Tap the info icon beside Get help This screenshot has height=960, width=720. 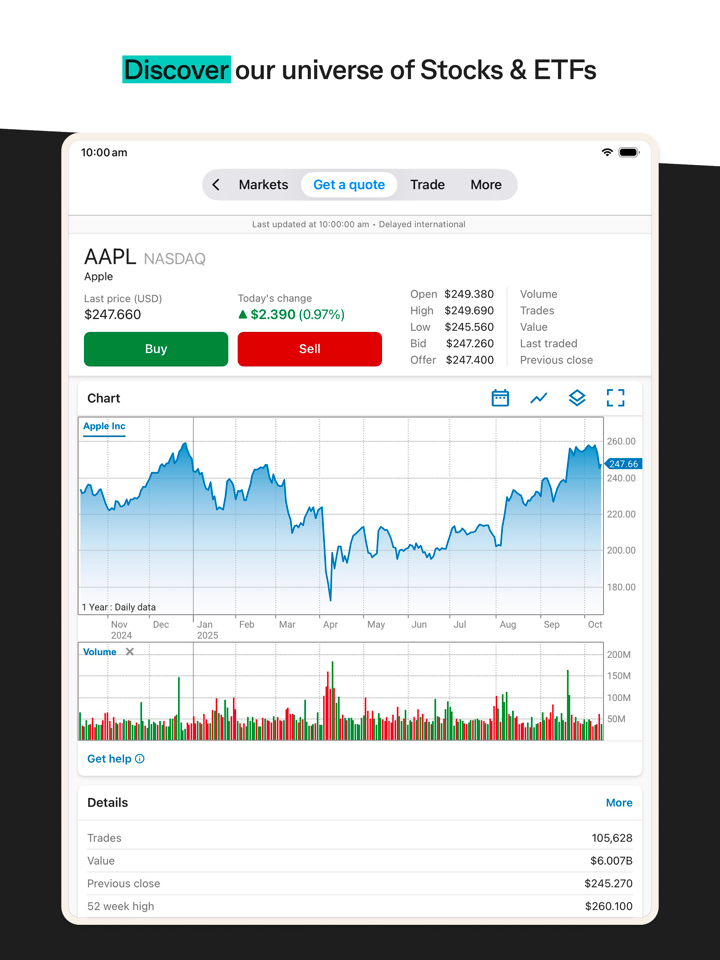pyautogui.click(x=140, y=759)
